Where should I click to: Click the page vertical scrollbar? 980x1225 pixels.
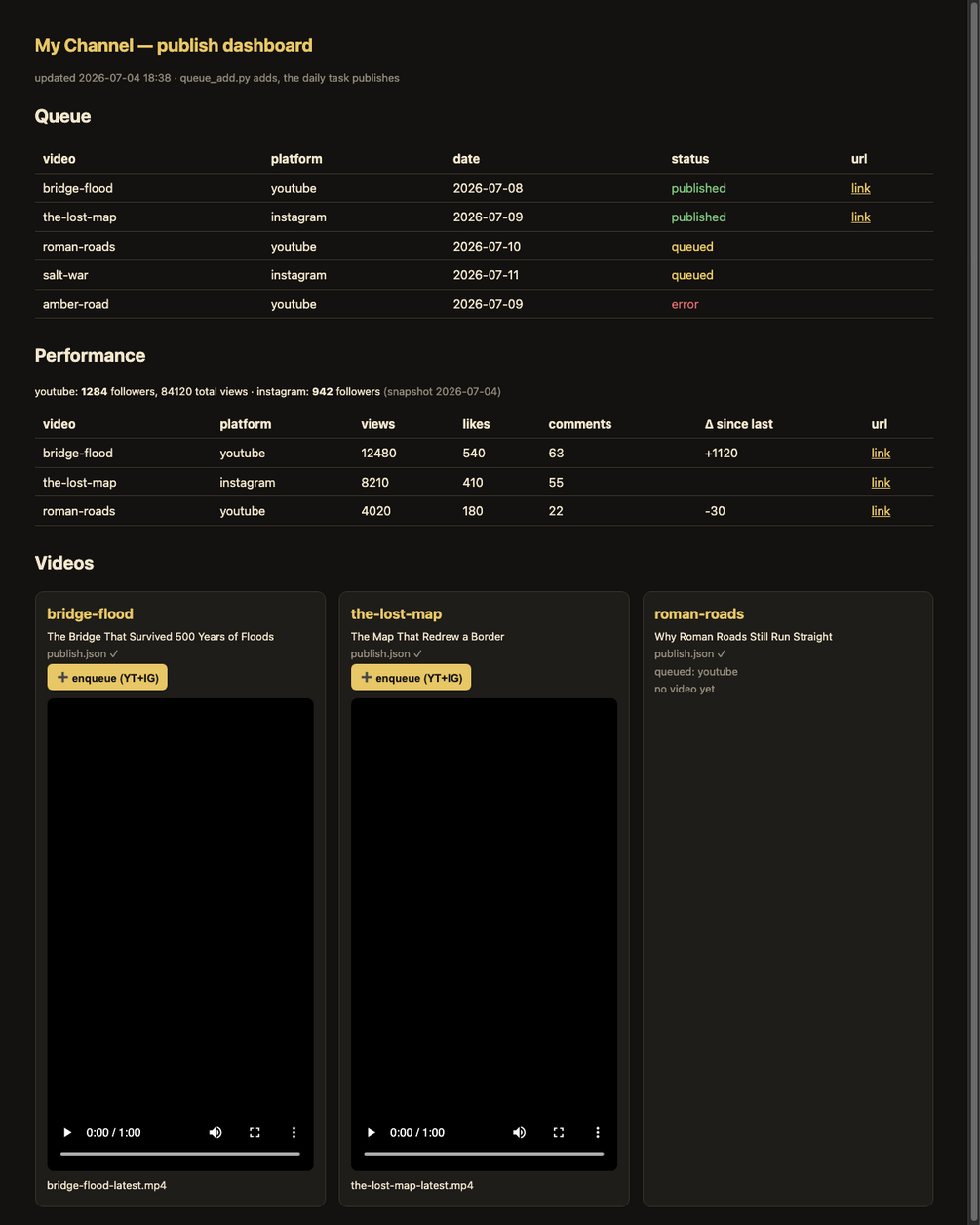click(972, 612)
